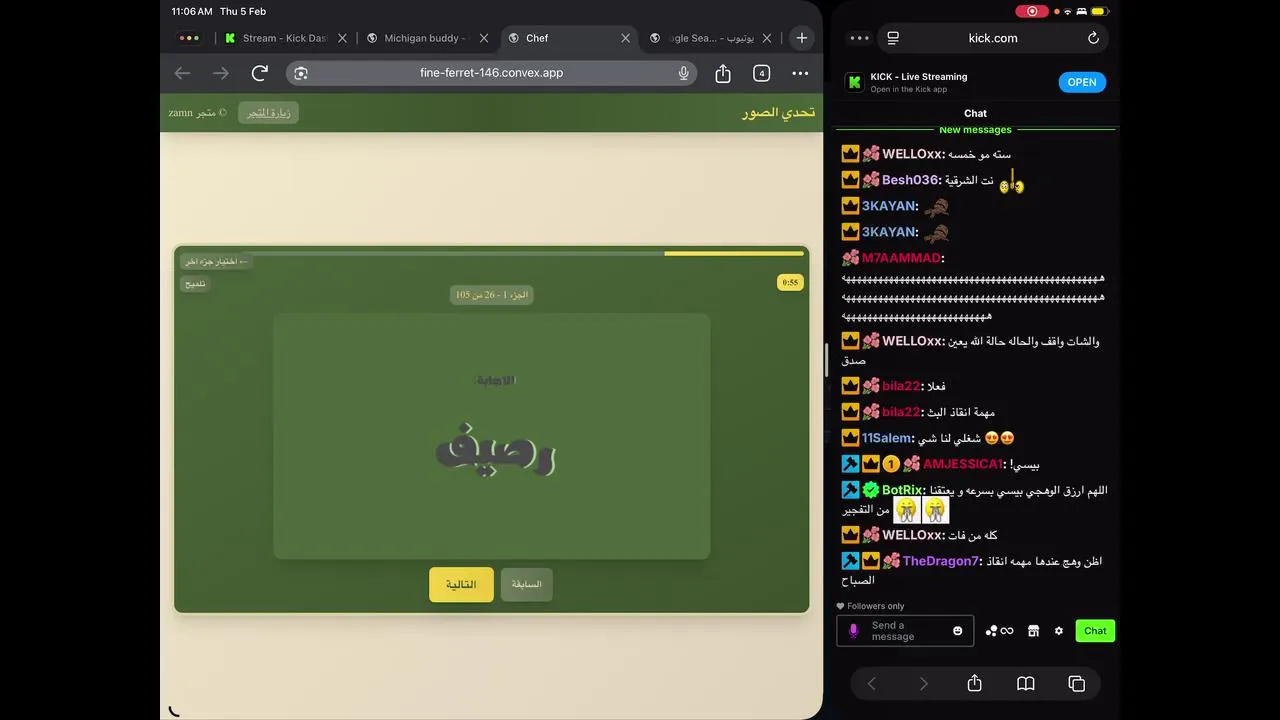This screenshot has height=720, width=1280.
Task: Click the green Chat send button
Action: point(1095,631)
